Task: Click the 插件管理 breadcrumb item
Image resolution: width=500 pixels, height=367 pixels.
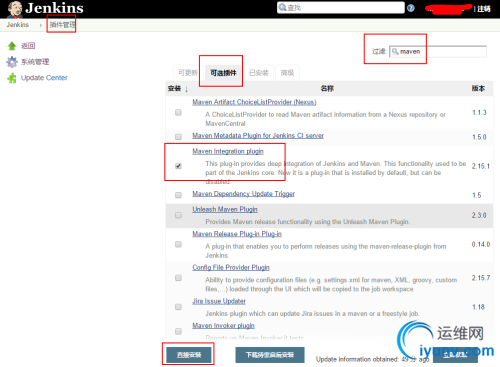Action: pyautogui.click(x=62, y=25)
